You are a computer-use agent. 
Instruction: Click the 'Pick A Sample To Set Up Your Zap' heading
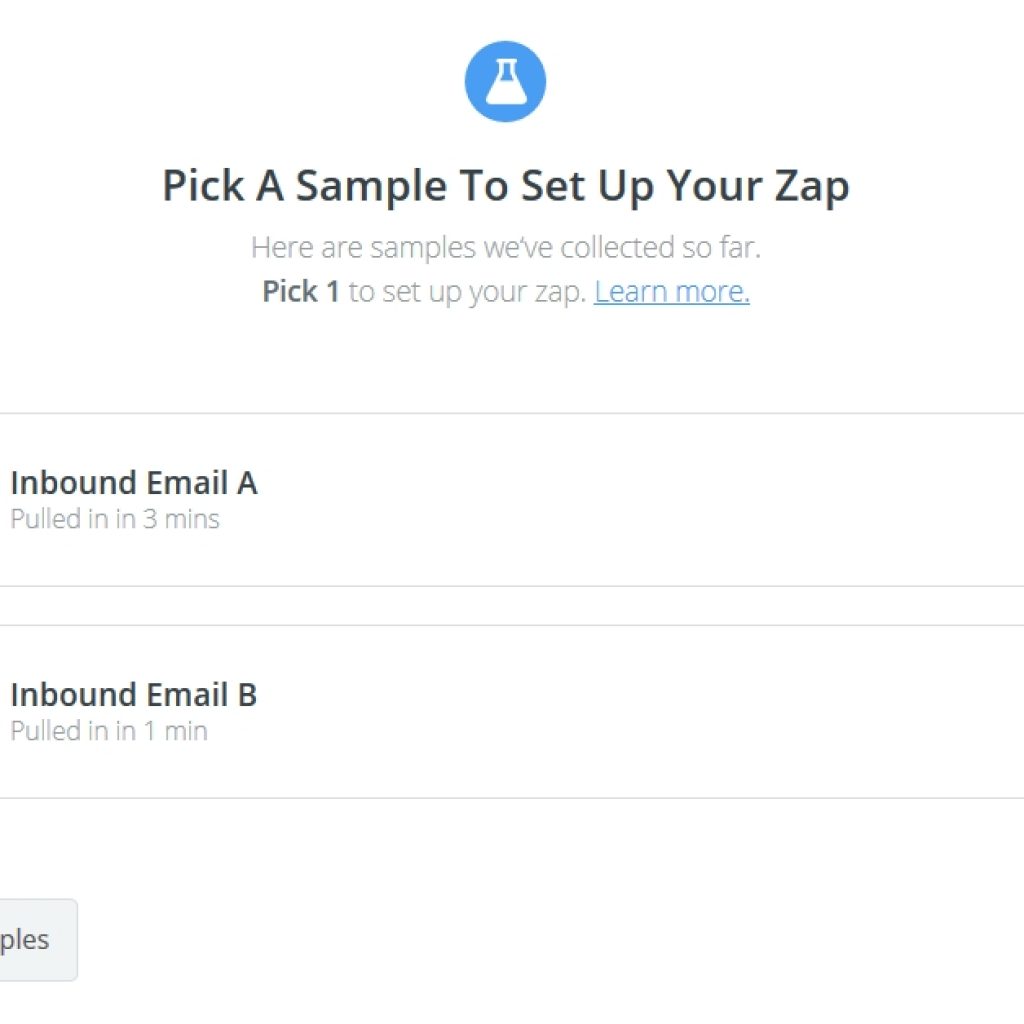pyautogui.click(x=505, y=185)
